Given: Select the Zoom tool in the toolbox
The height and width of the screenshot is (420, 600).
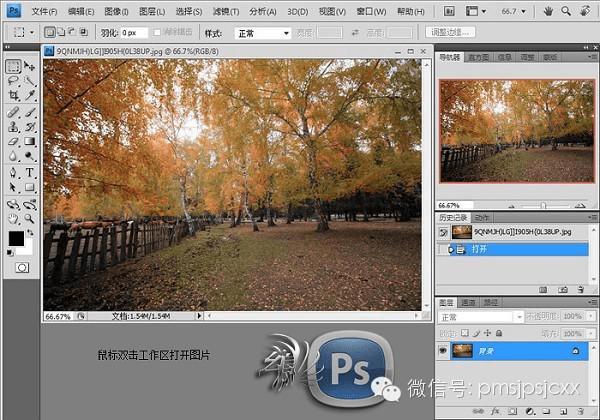Looking at the screenshot, I should (29, 219).
